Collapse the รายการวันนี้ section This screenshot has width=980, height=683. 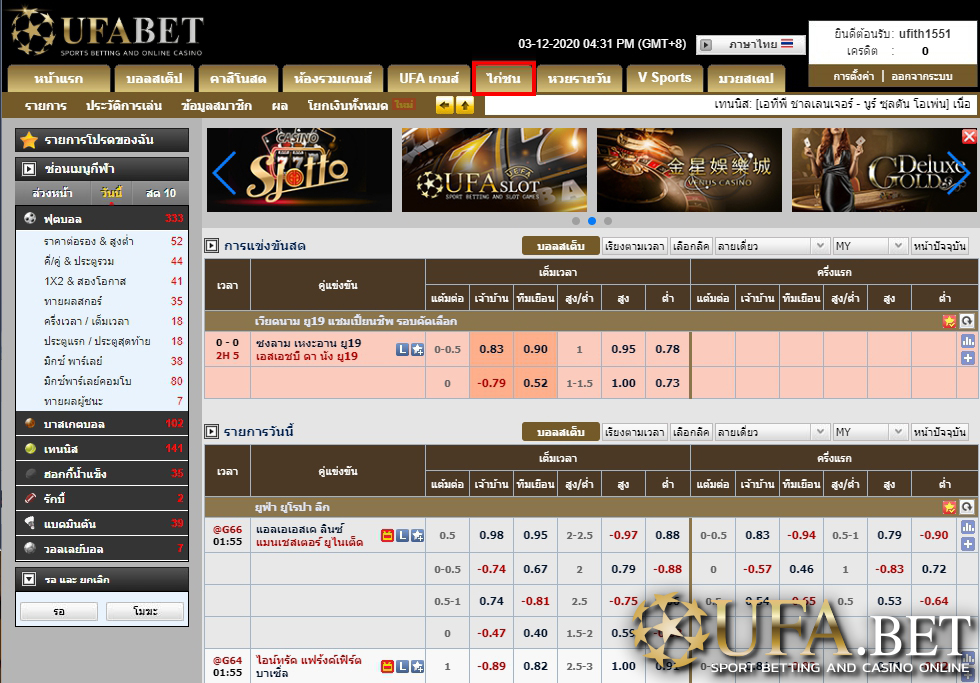(212, 431)
